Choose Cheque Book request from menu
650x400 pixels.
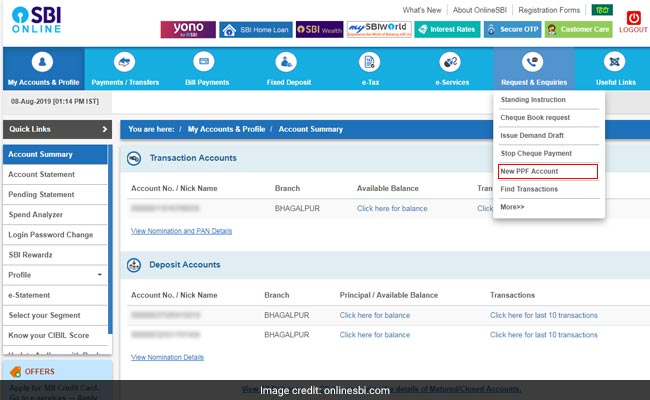coord(535,117)
